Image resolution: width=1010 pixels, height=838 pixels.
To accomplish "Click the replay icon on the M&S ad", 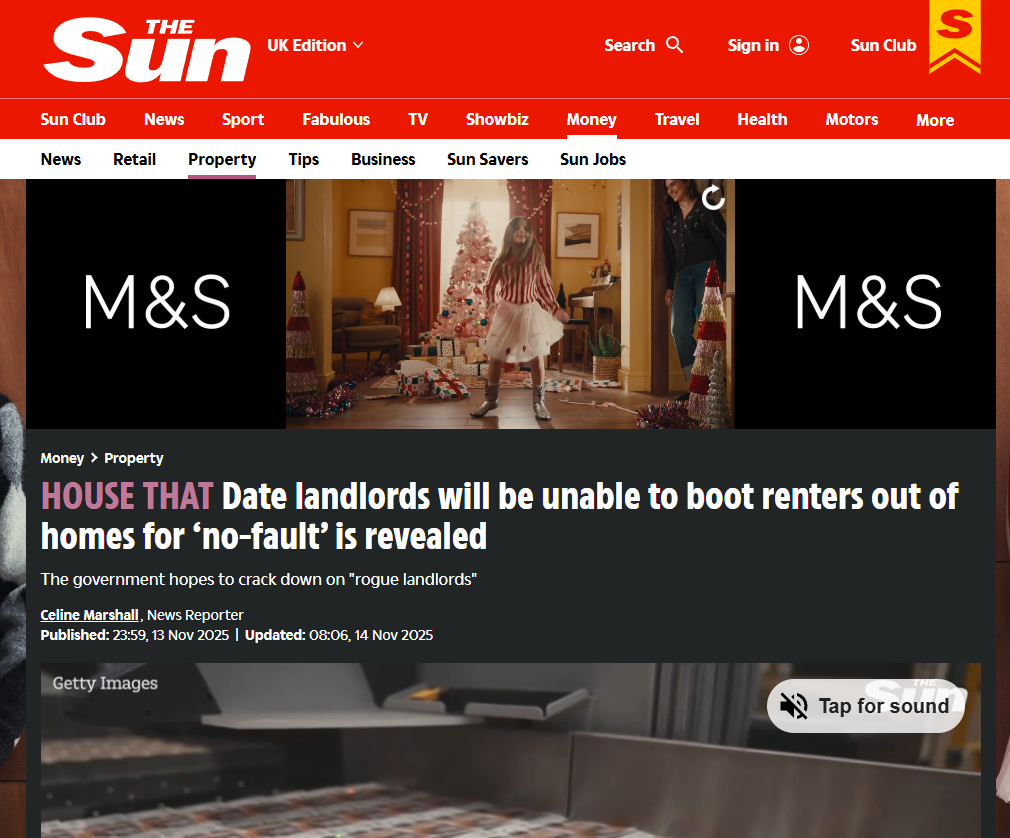I will click(x=713, y=197).
